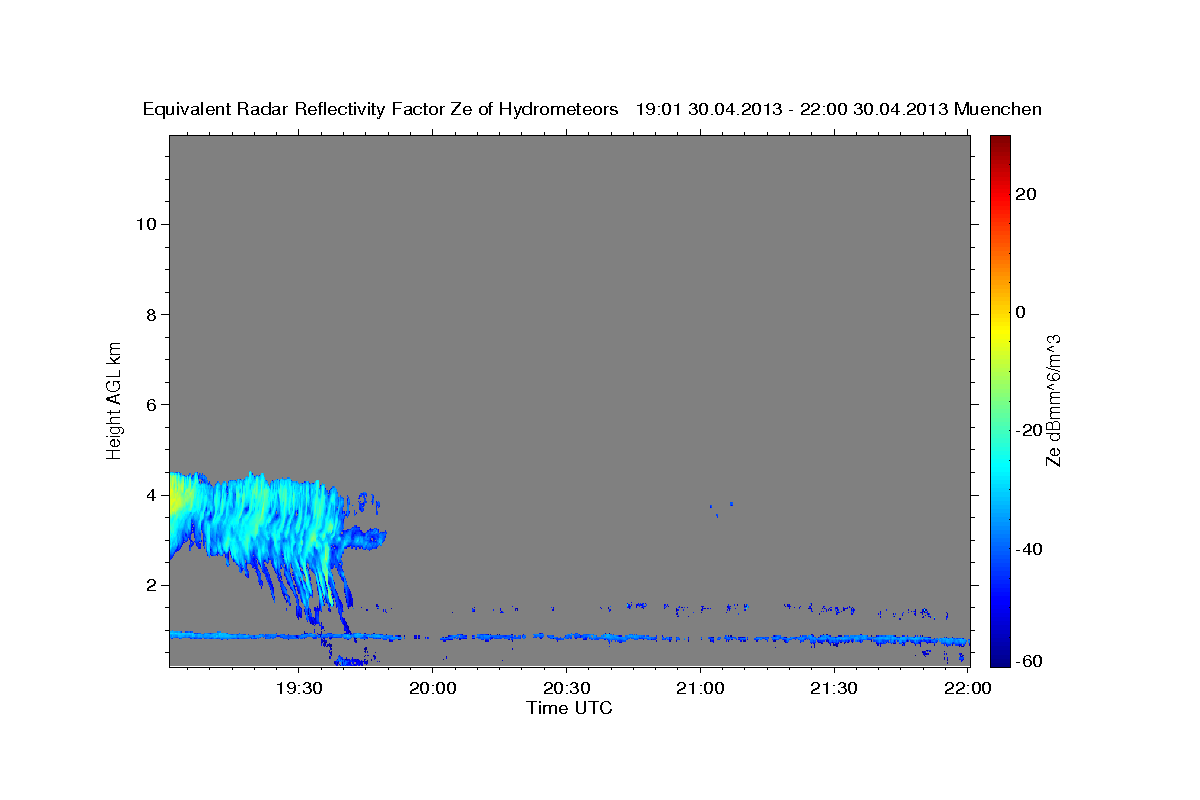Click the height tick label 4
Screen dimensions: 1200x800
[152, 495]
